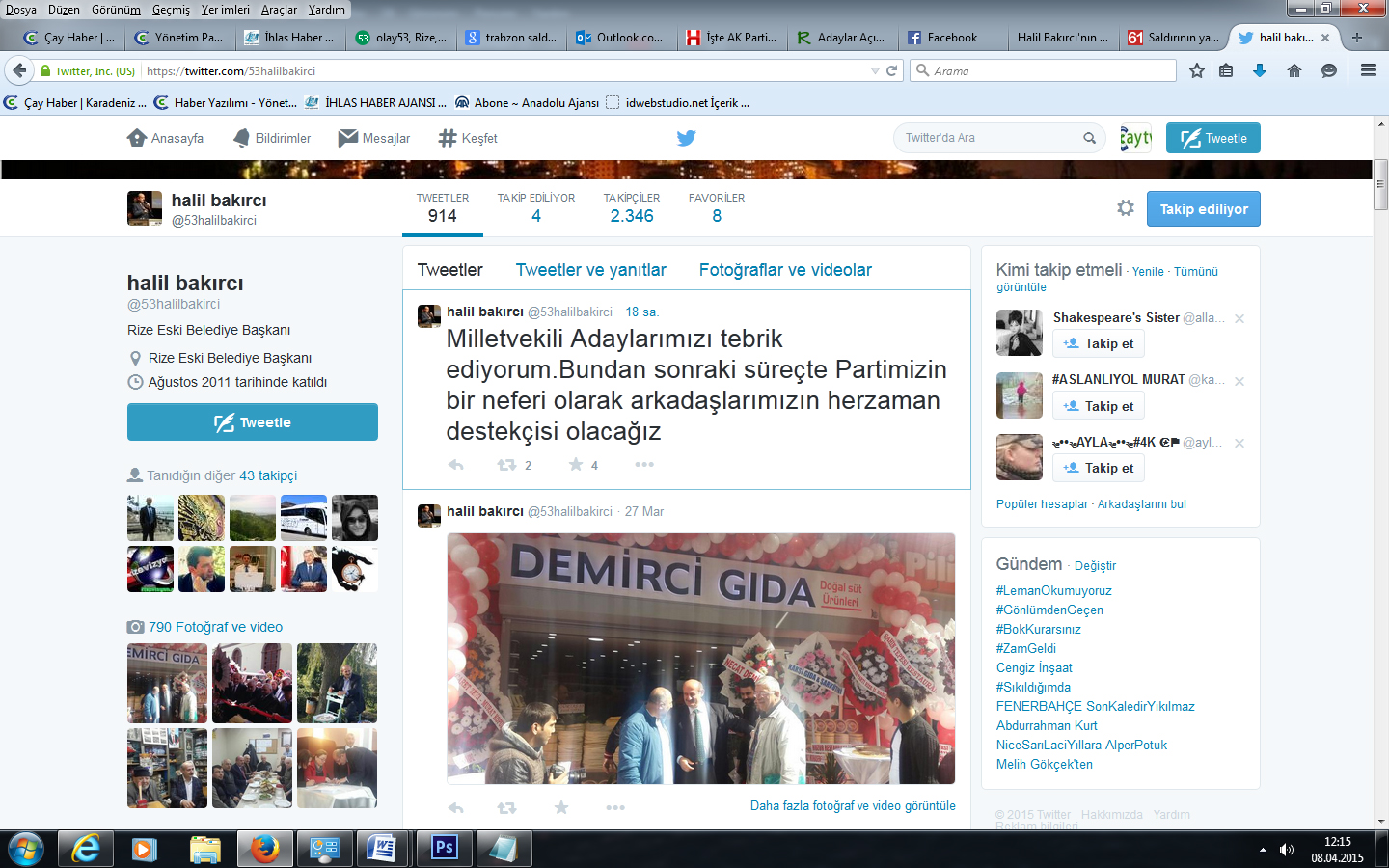Open the Firefox hamburger menu
This screenshot has width=1389, height=868.
[x=1368, y=70]
